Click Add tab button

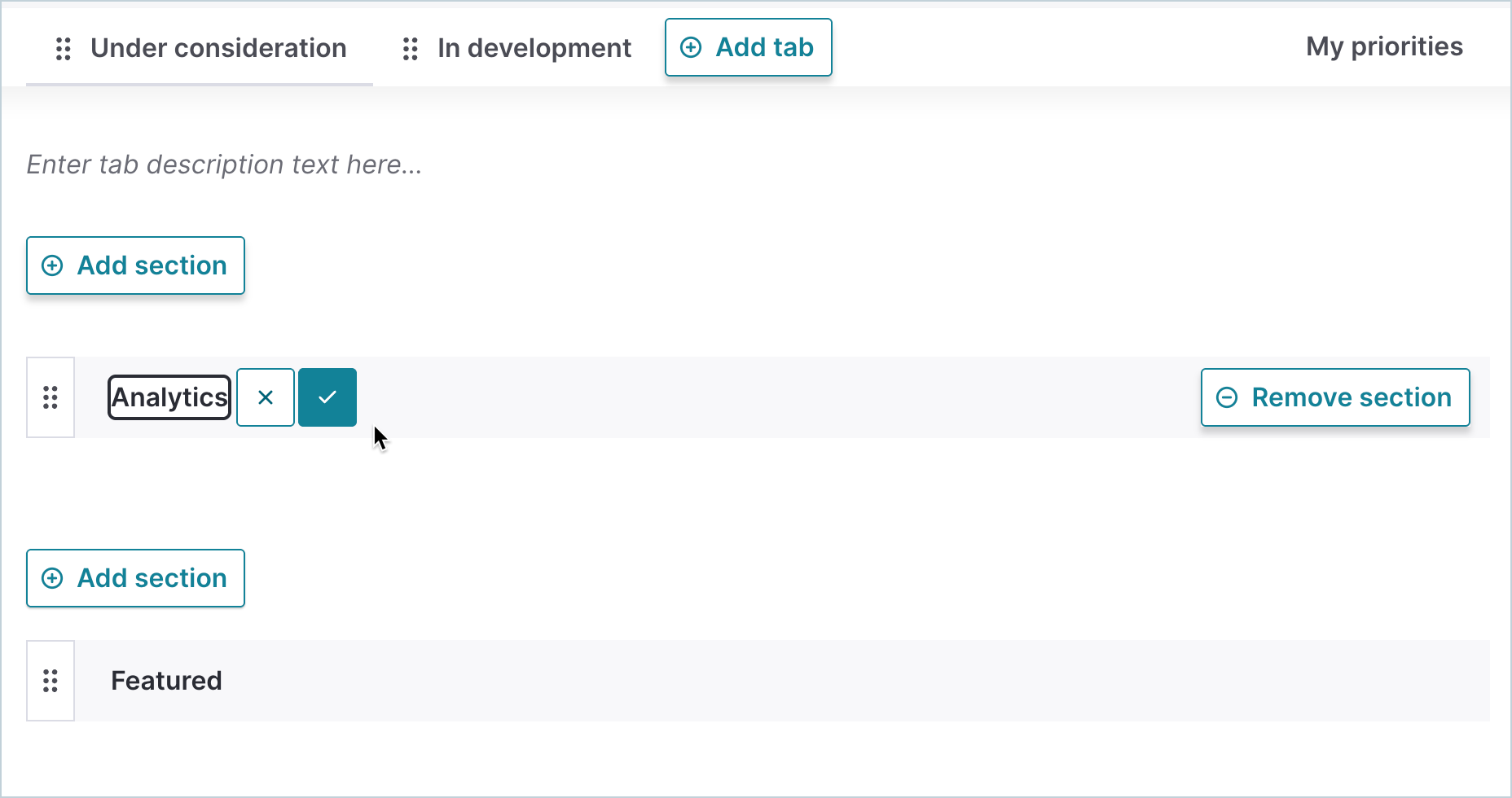coord(749,47)
